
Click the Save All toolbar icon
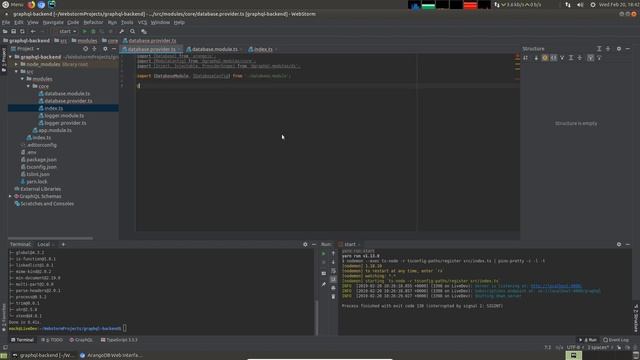click(13, 31)
